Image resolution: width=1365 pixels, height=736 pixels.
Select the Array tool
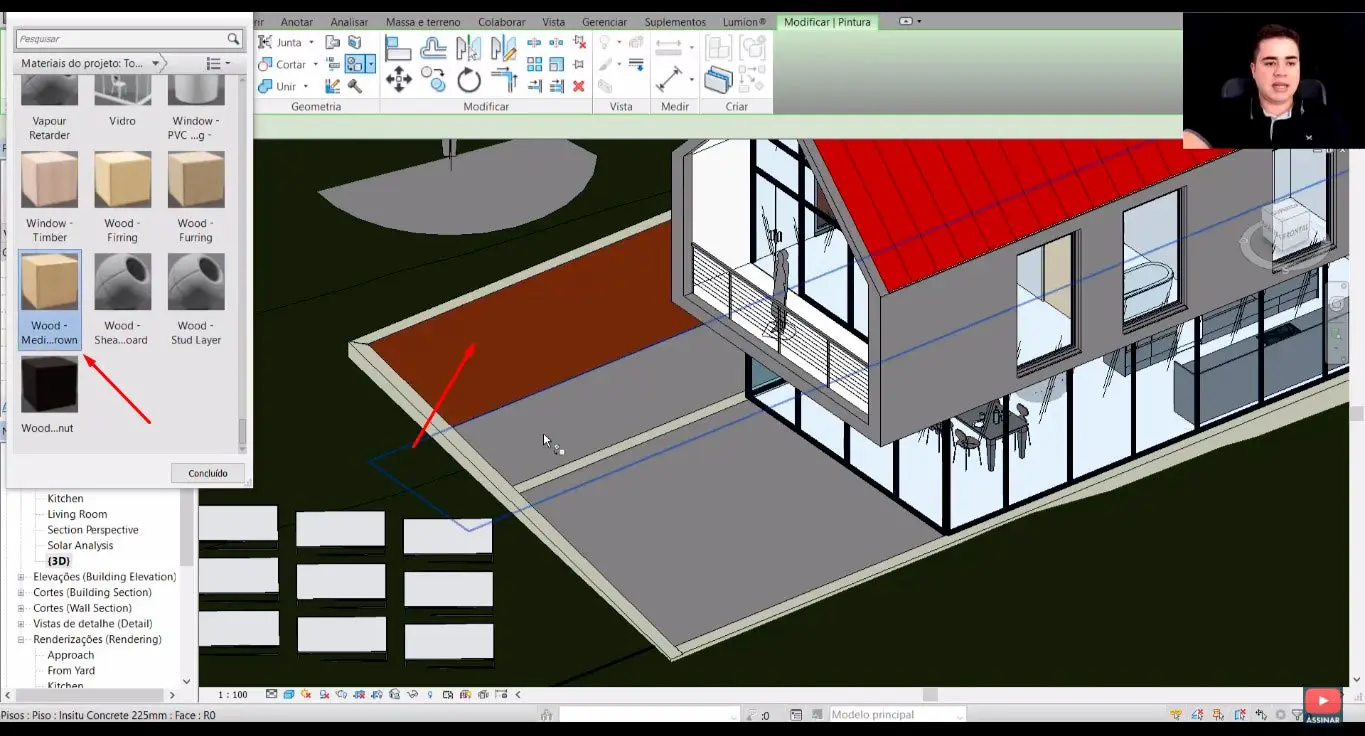tap(534, 64)
